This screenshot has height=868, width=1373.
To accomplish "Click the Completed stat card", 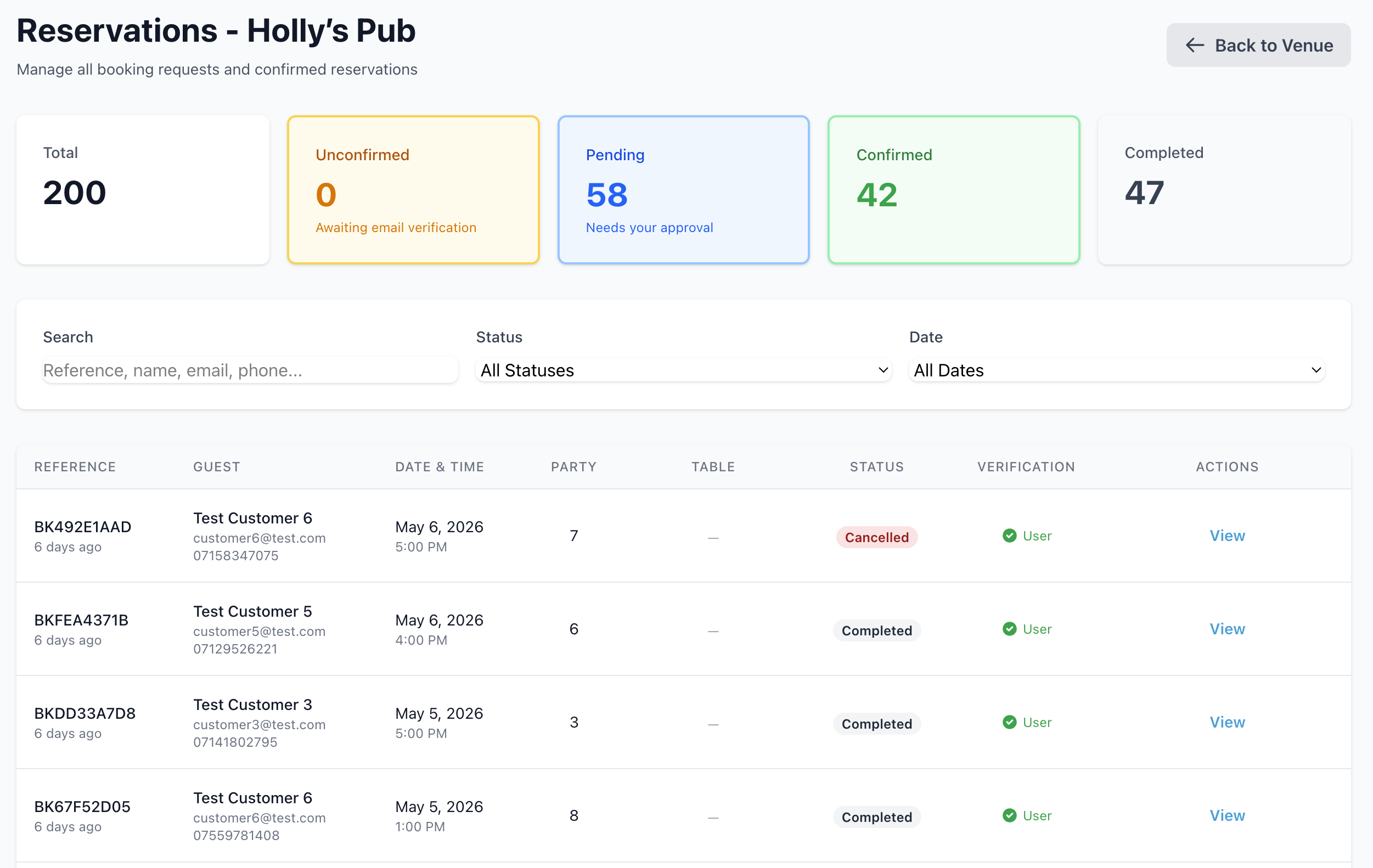I will pyautogui.click(x=1224, y=190).
